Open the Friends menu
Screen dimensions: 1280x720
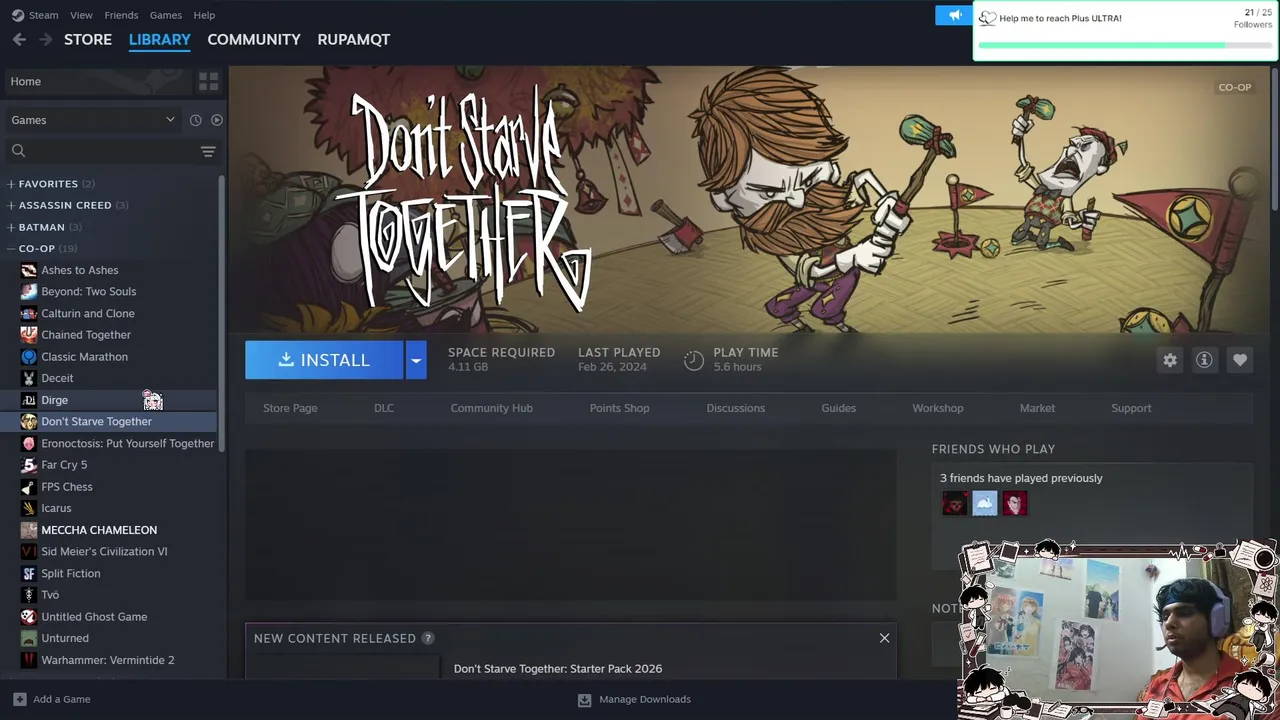[121, 15]
